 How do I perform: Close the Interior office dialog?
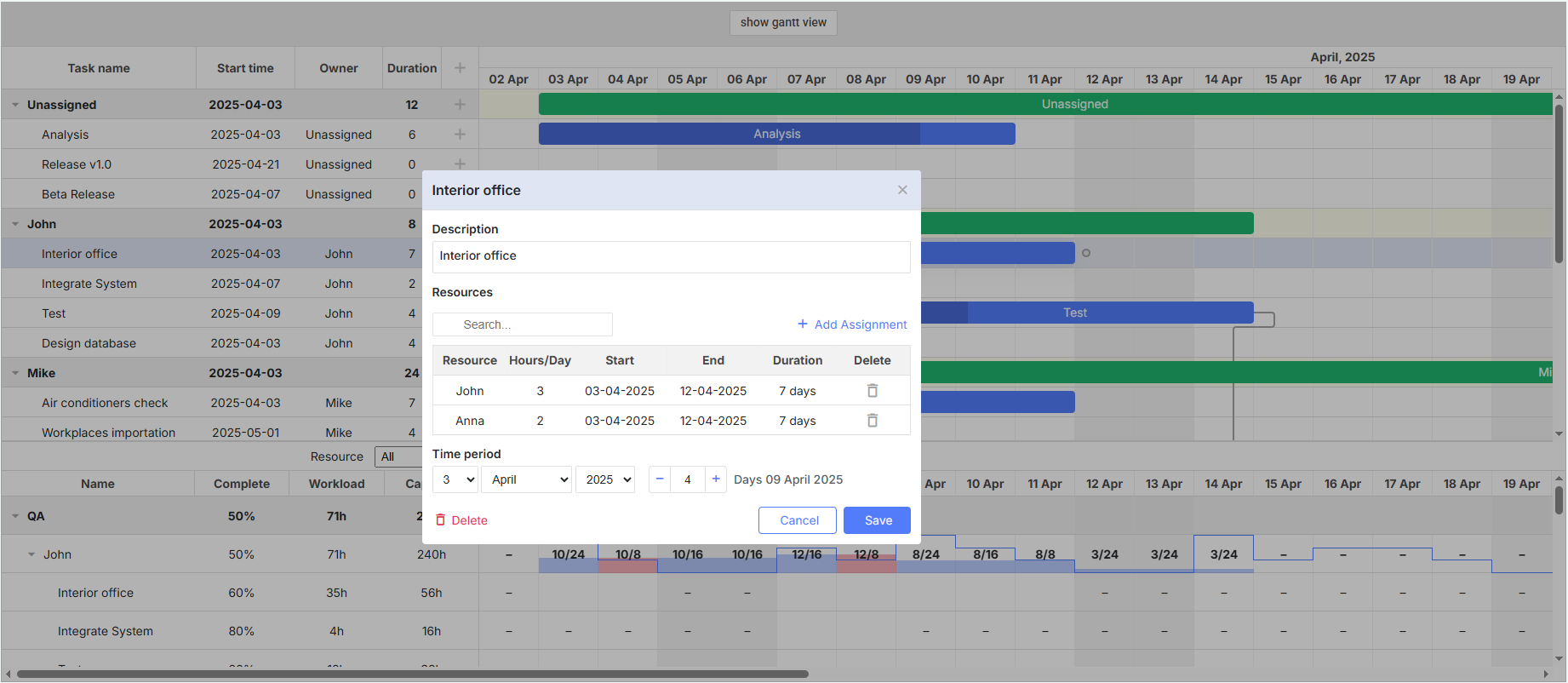pos(902,190)
